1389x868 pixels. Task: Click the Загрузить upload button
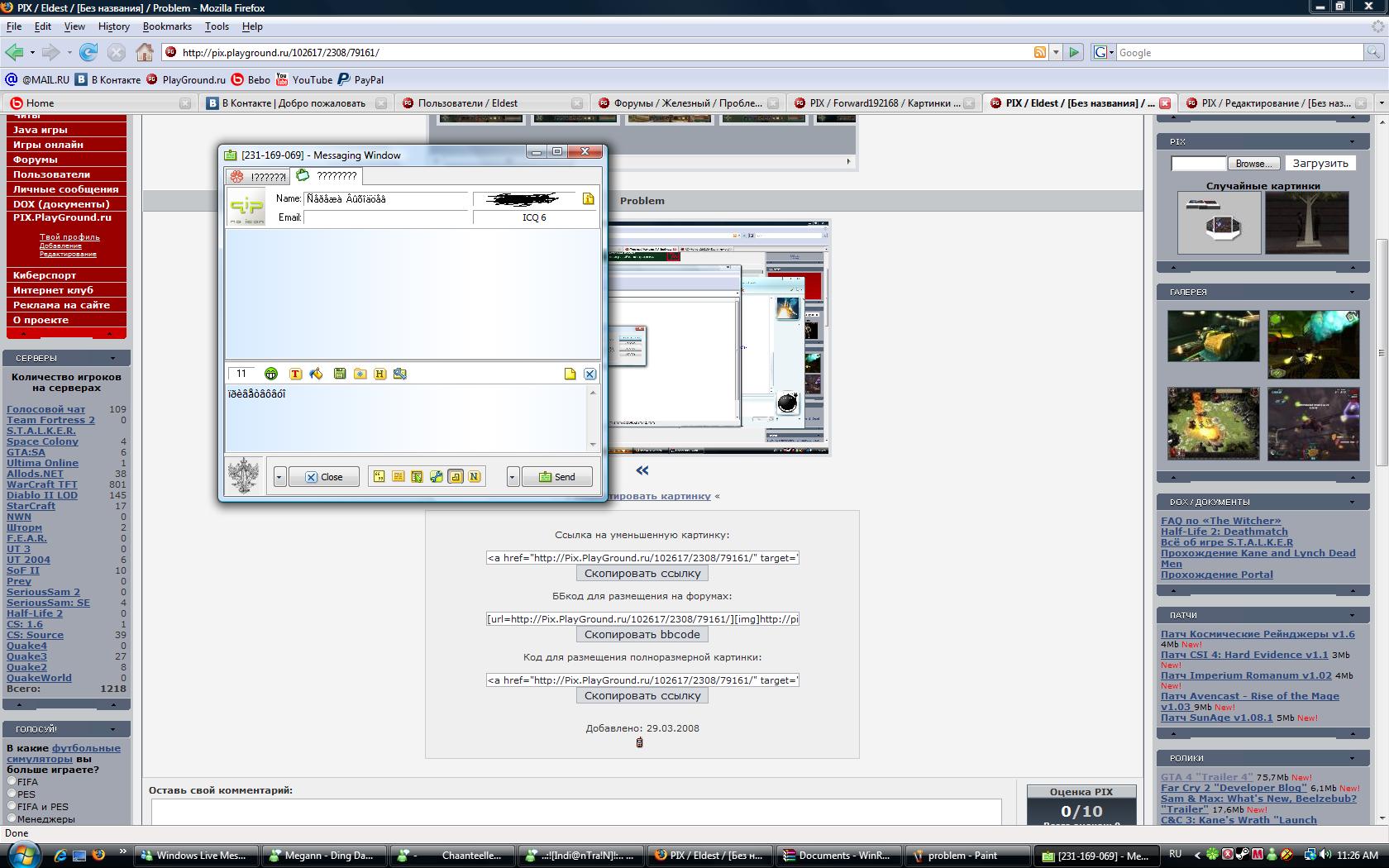1320,163
